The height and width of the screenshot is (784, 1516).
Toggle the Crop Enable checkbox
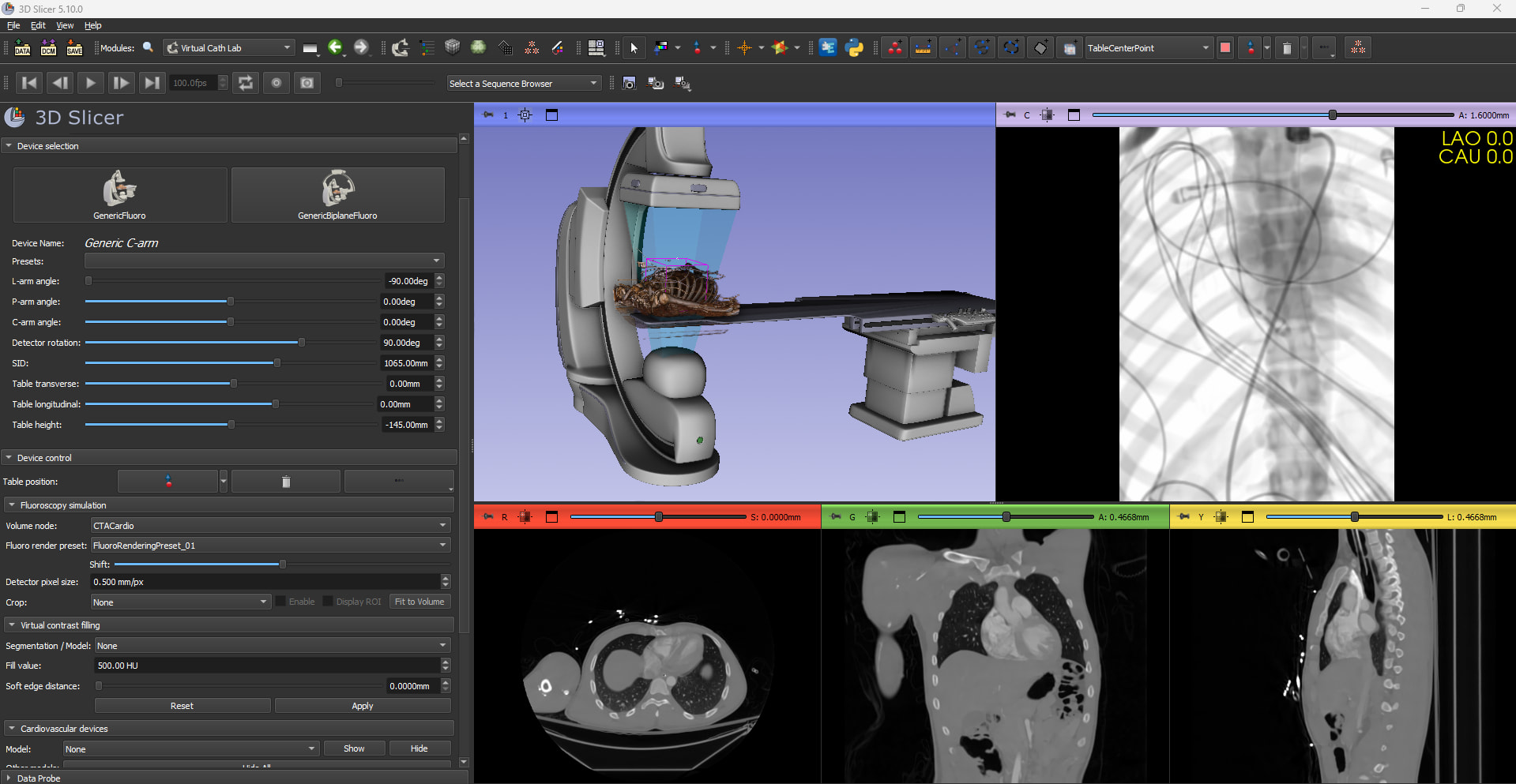click(x=280, y=602)
